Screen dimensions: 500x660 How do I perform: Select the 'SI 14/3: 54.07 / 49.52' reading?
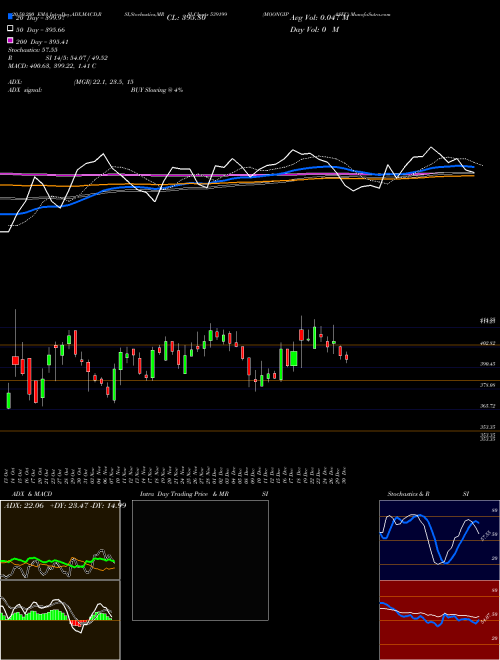77,58
